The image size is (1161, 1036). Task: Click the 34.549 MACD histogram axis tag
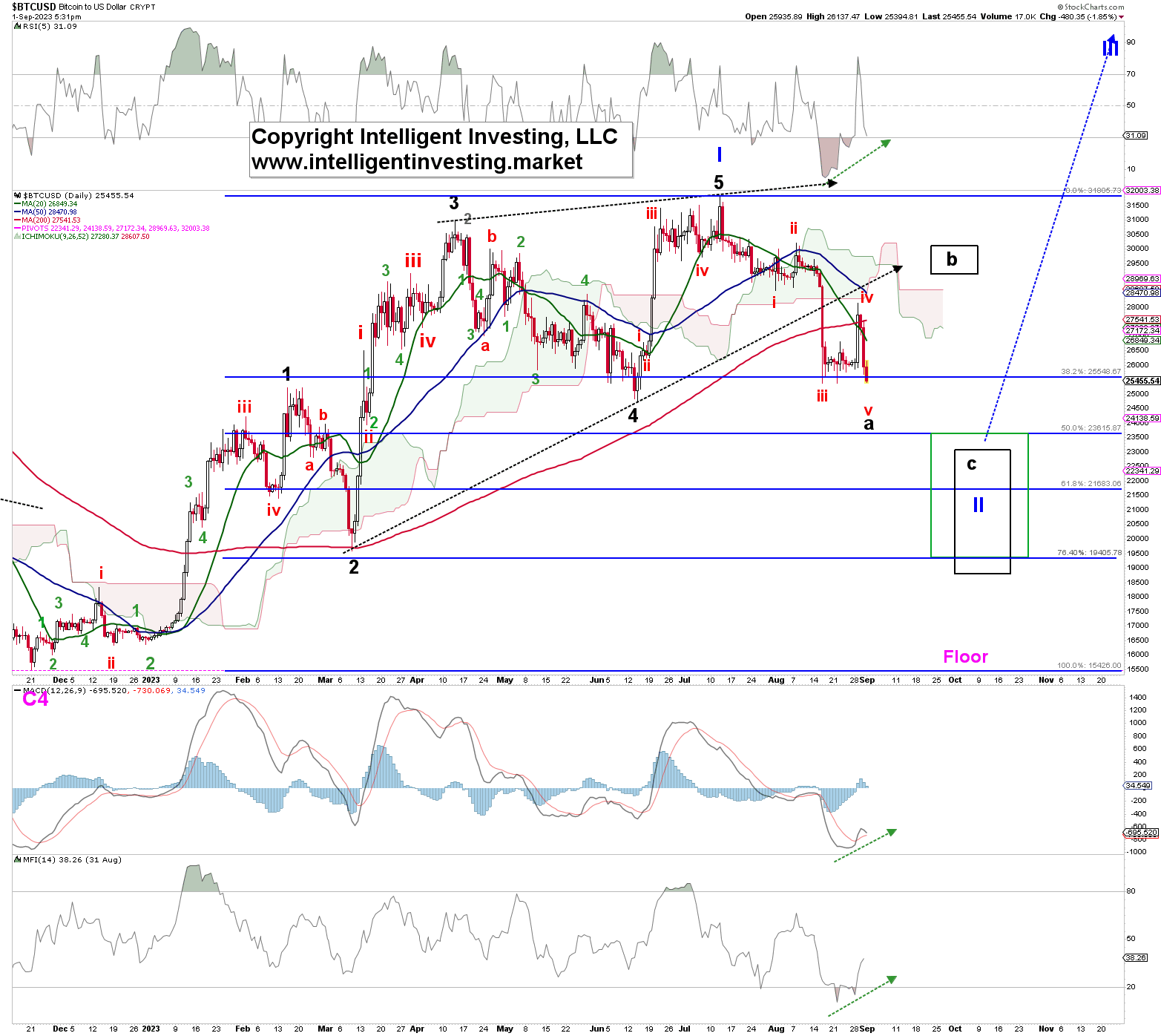click(x=1138, y=785)
